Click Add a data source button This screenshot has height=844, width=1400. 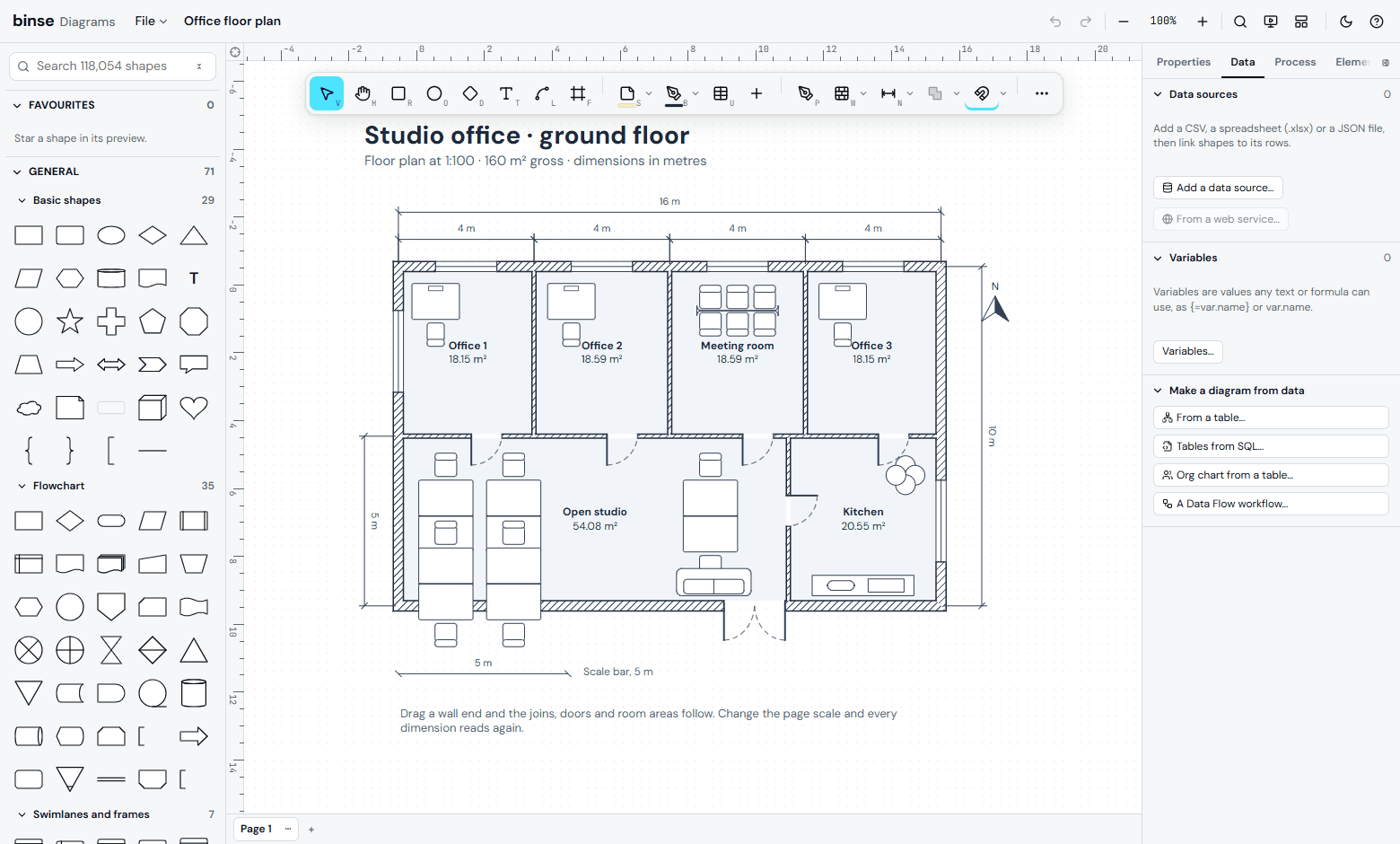click(x=1218, y=188)
